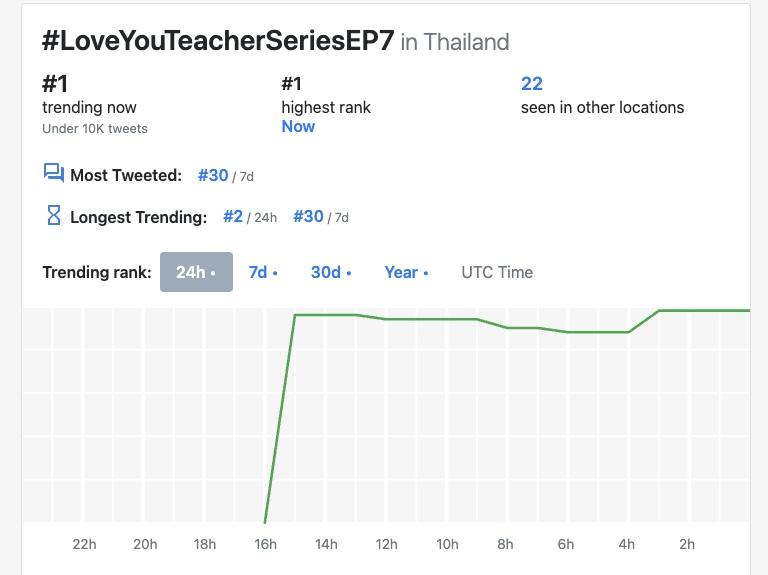Screen dimensions: 768x575
Task: Click the 16h marker on the chart axis
Action: tap(265, 544)
